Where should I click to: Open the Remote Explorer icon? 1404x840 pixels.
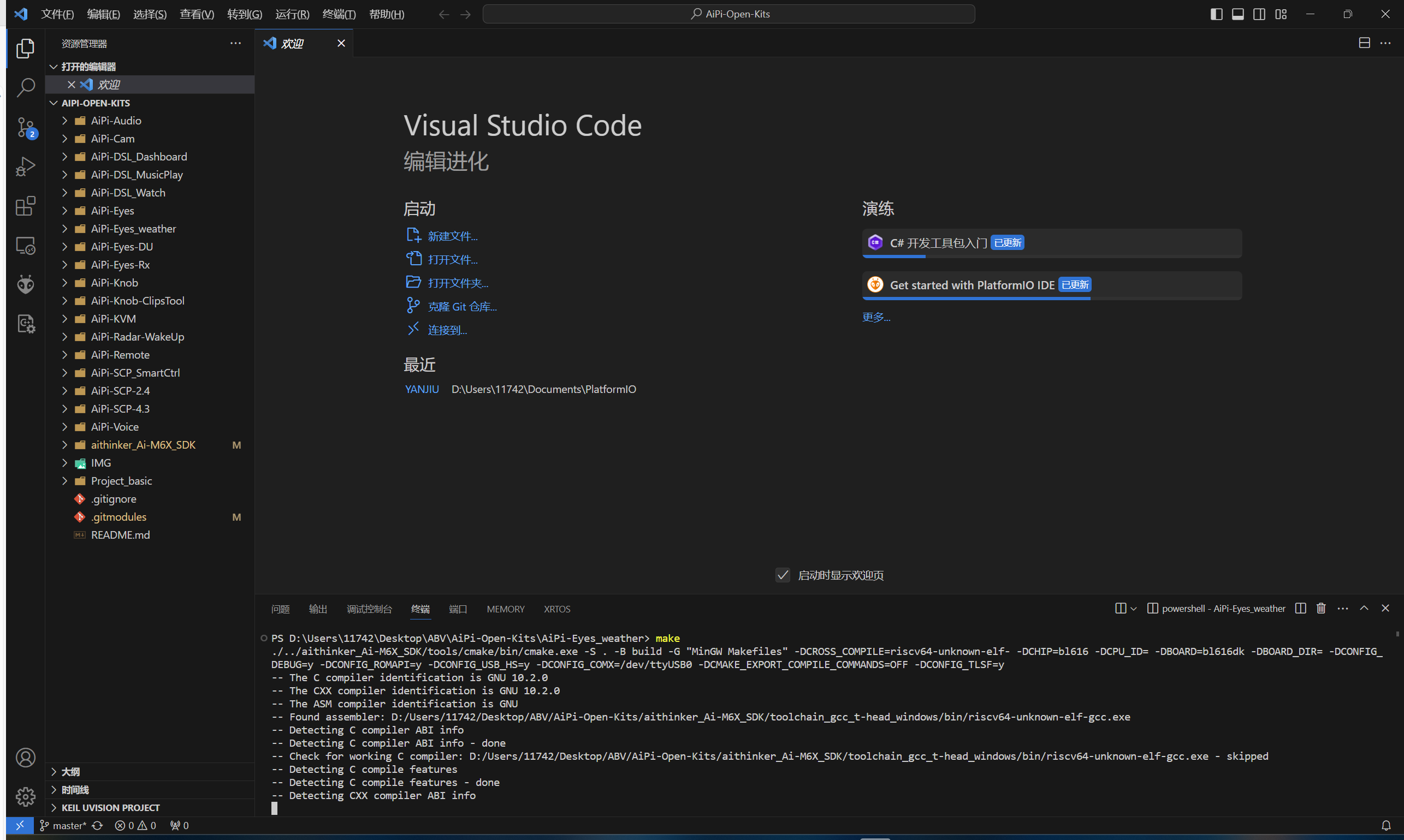click(x=26, y=246)
